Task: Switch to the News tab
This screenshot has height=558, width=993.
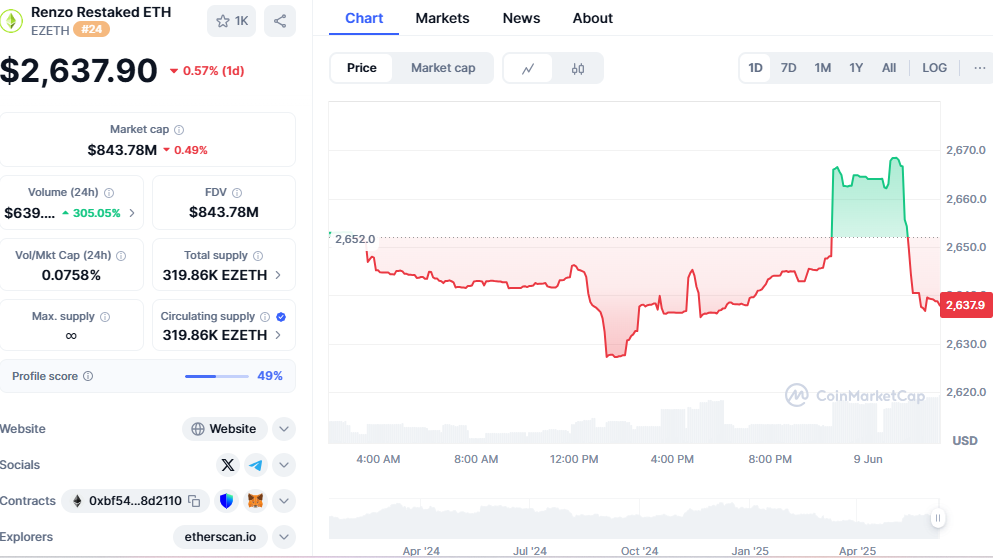Action: [521, 18]
